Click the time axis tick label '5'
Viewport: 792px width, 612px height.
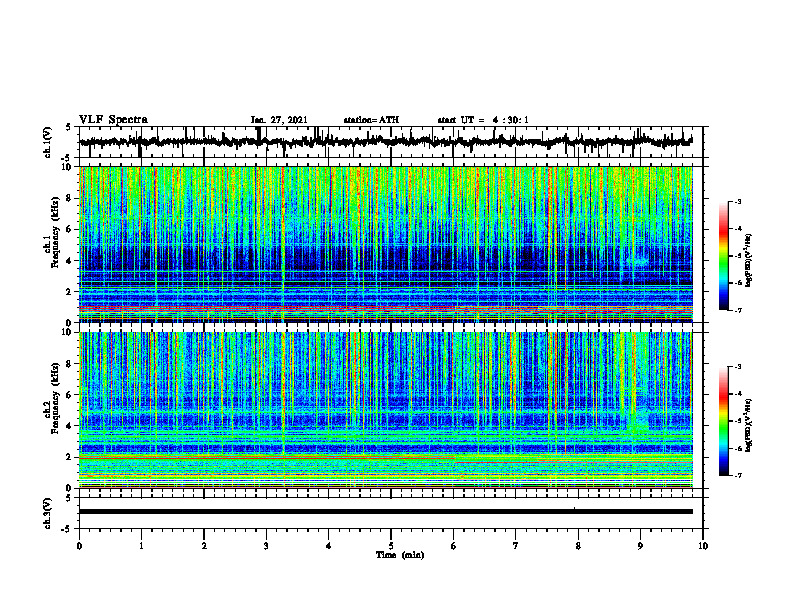[x=391, y=546]
